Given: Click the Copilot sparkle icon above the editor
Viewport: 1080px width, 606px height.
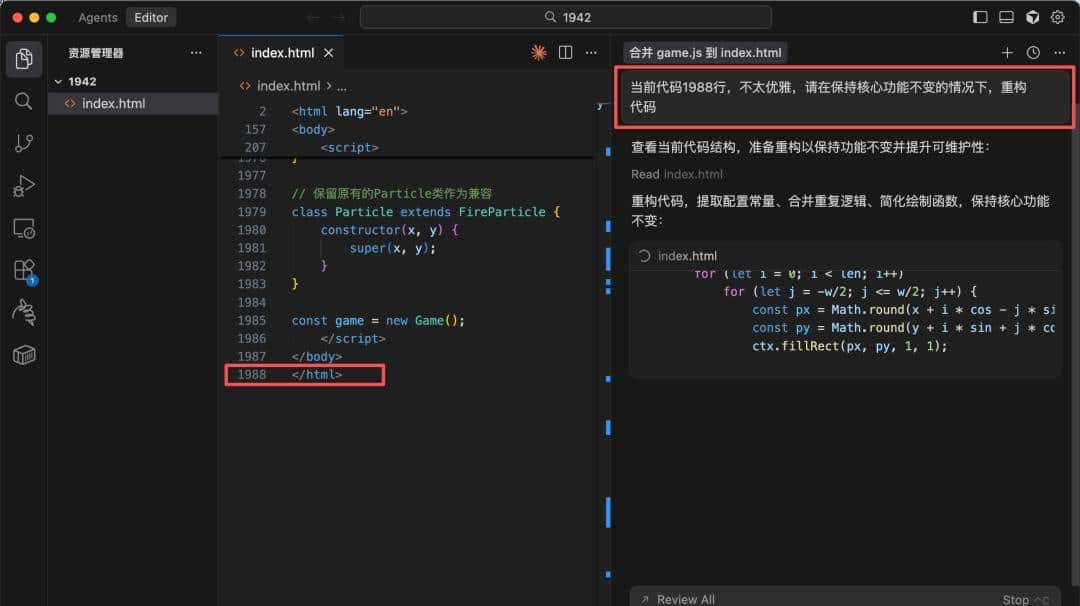Looking at the screenshot, I should click(538, 52).
